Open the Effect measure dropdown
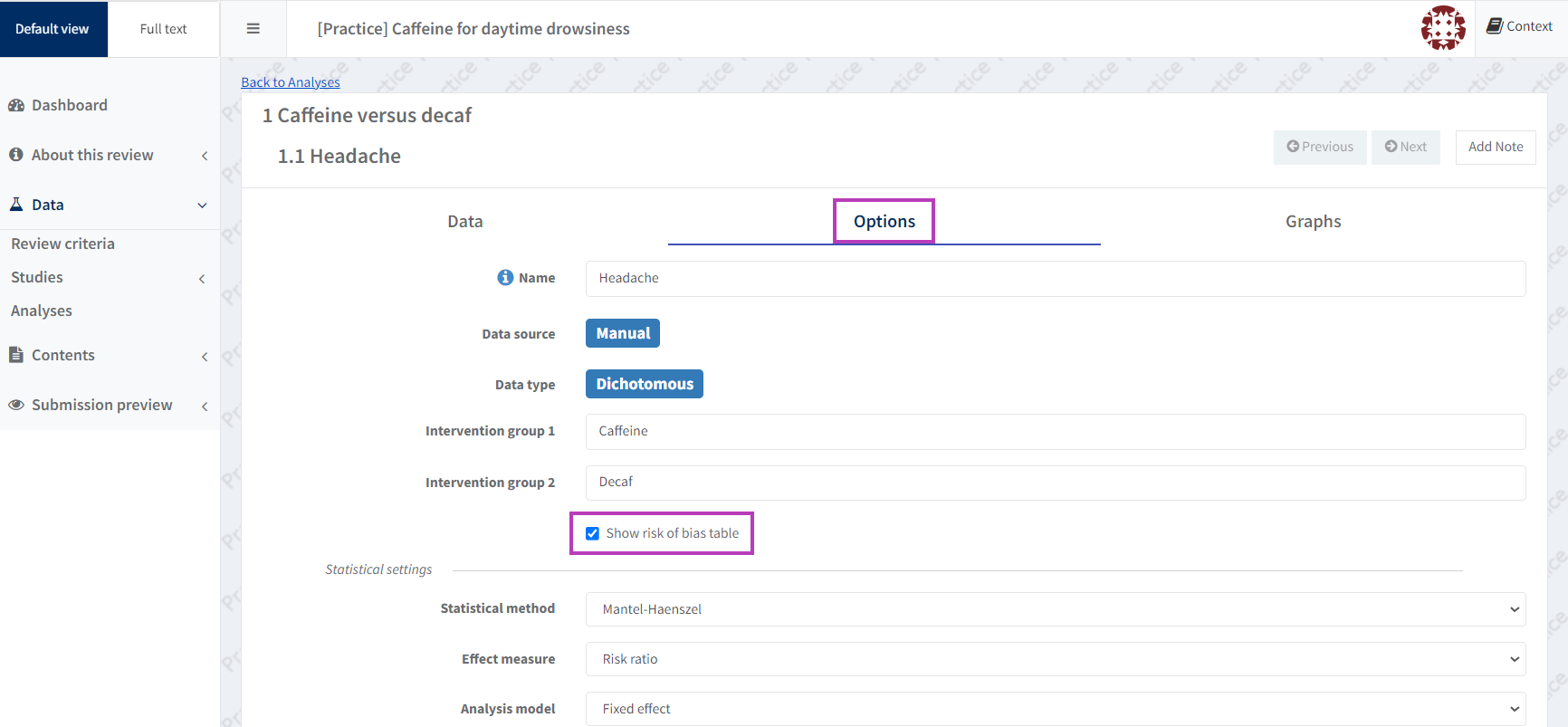 coord(1055,659)
